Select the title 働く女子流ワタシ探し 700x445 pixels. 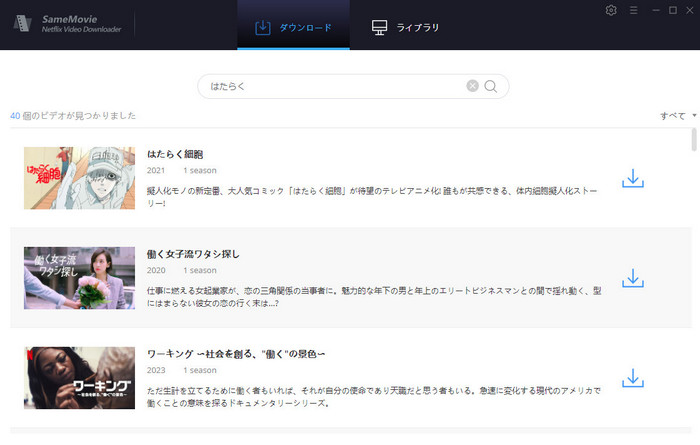tap(193, 254)
